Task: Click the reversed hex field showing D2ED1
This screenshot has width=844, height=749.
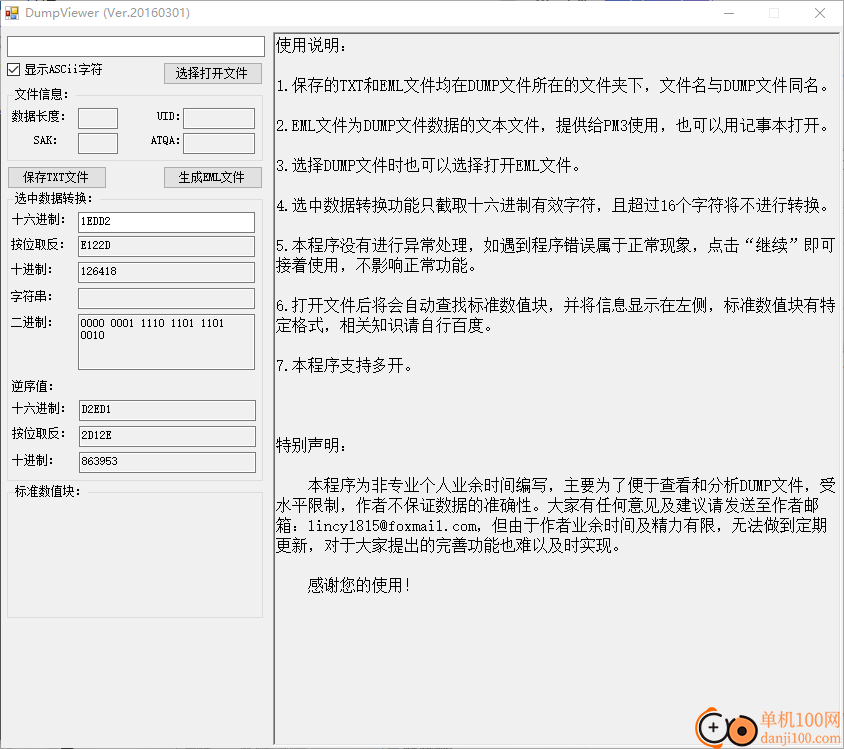Action: 167,410
